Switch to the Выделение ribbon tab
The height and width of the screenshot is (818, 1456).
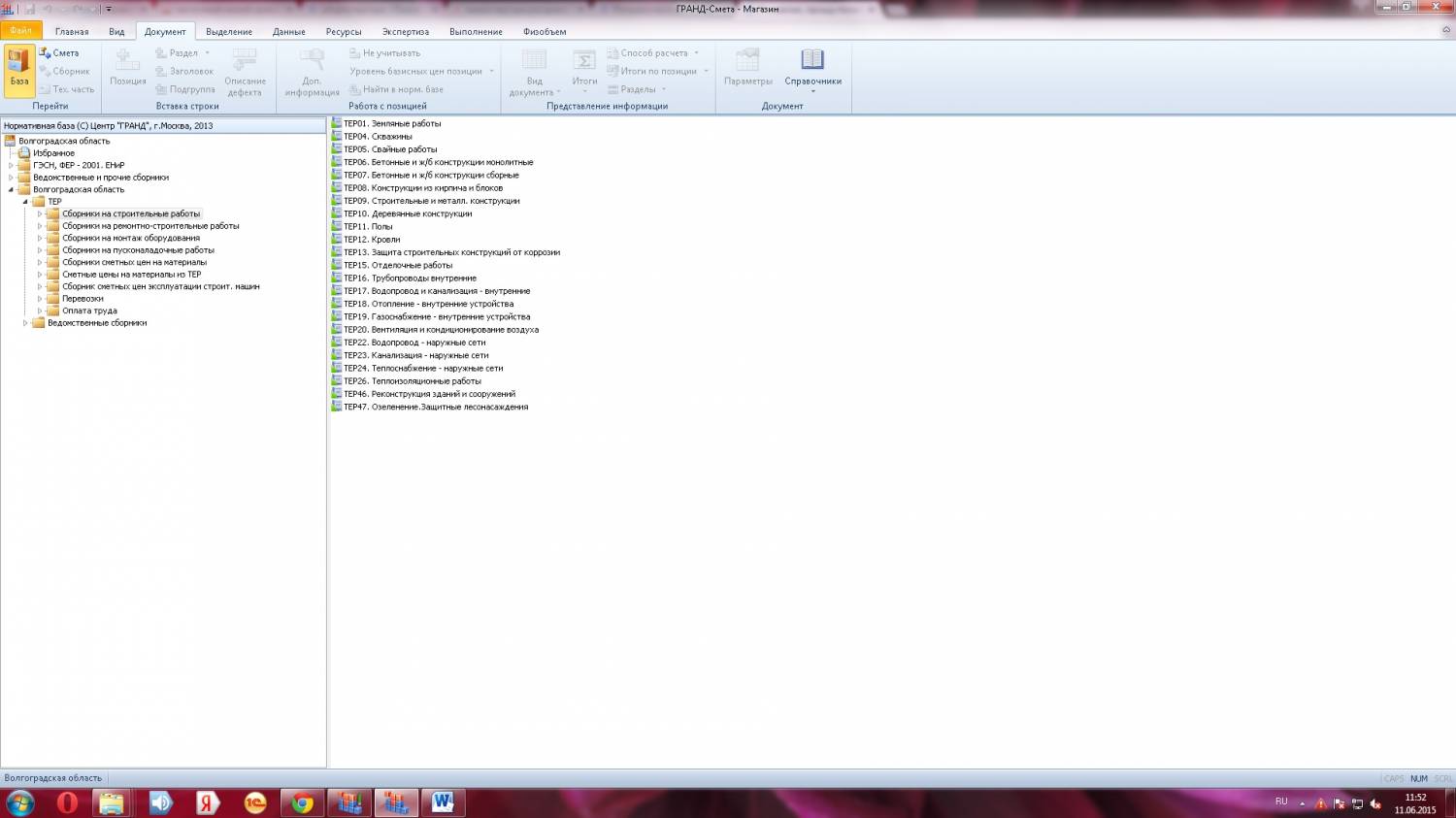[229, 32]
